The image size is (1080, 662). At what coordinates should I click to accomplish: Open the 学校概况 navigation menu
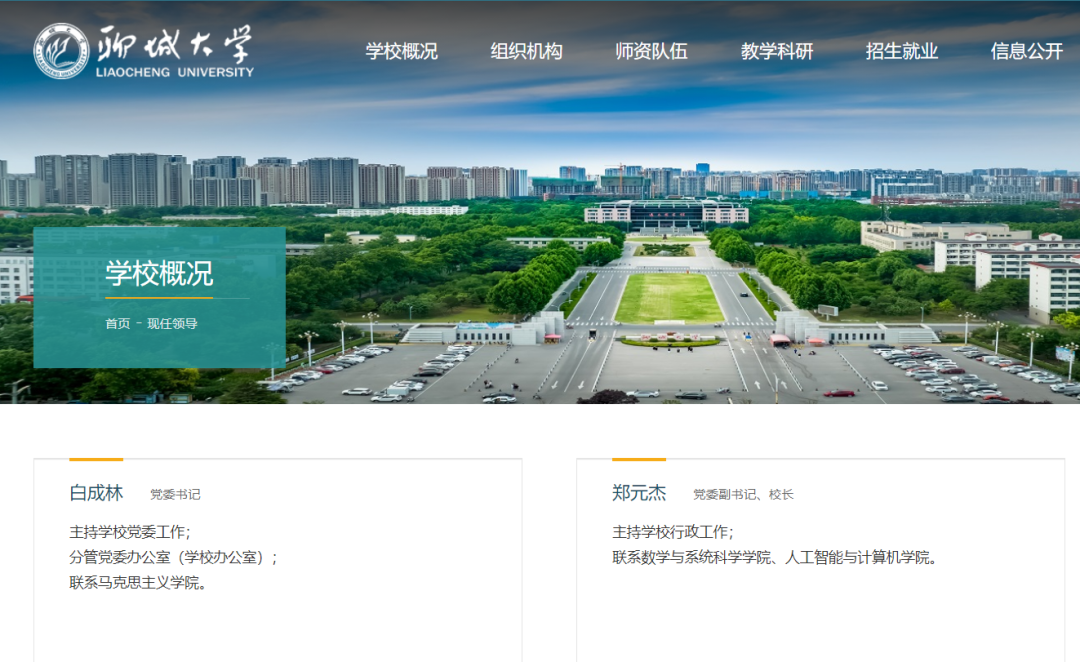pyautogui.click(x=401, y=52)
